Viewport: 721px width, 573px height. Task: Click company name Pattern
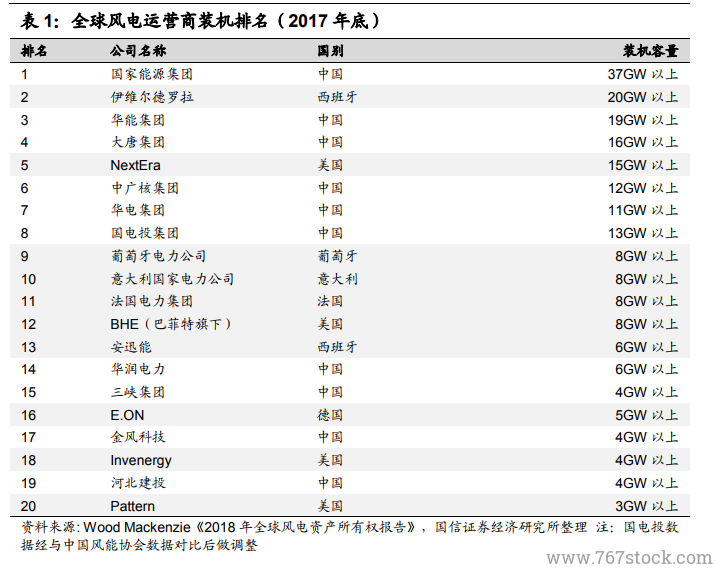pos(132,506)
